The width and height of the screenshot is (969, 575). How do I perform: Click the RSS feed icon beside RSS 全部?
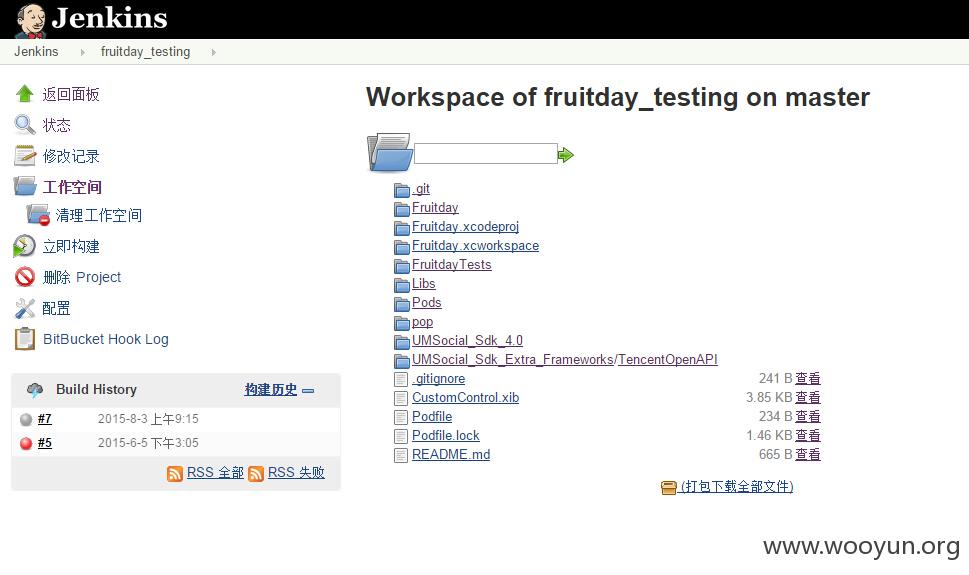tap(175, 474)
